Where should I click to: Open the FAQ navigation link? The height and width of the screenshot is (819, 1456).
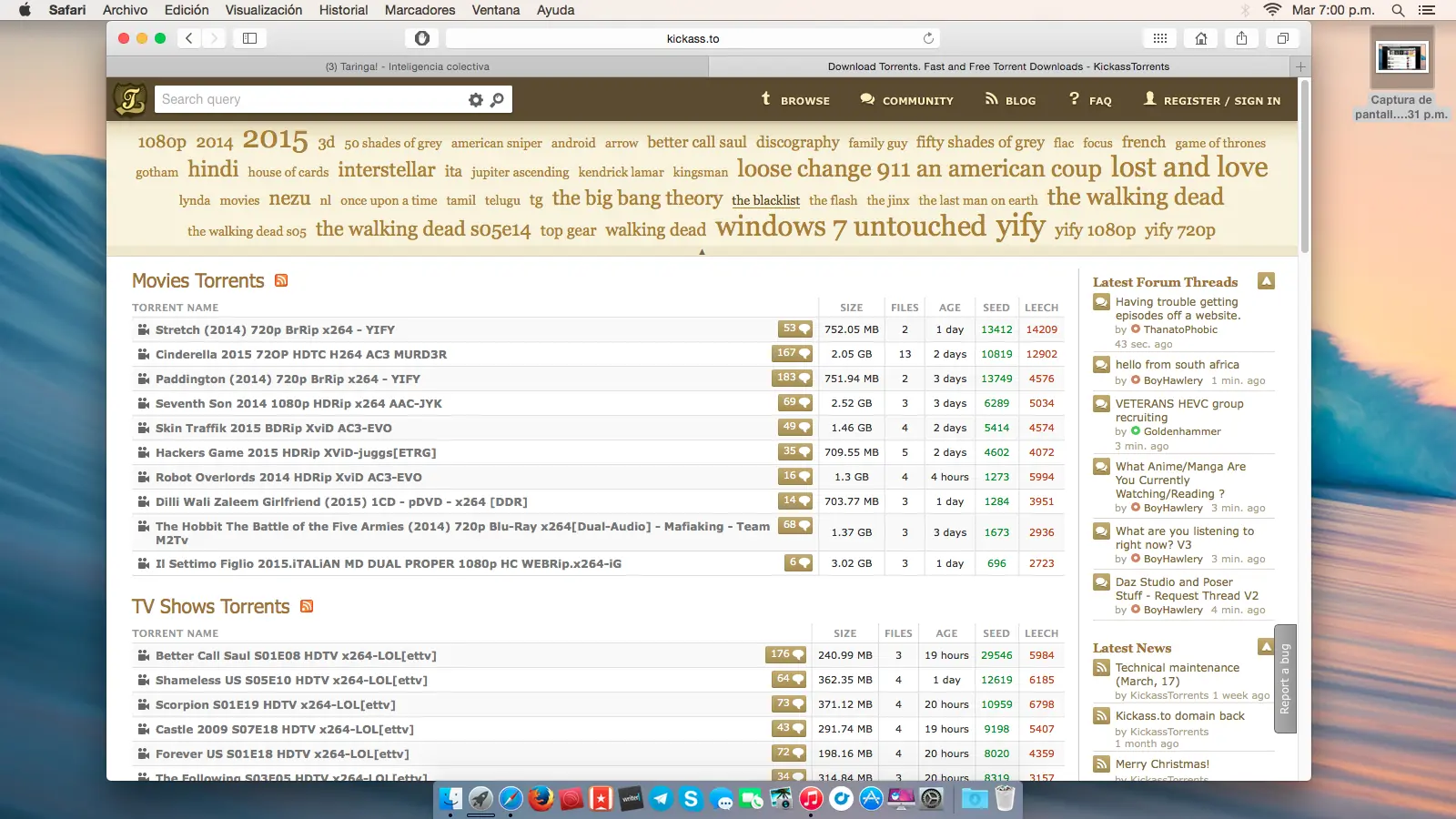click(1090, 100)
